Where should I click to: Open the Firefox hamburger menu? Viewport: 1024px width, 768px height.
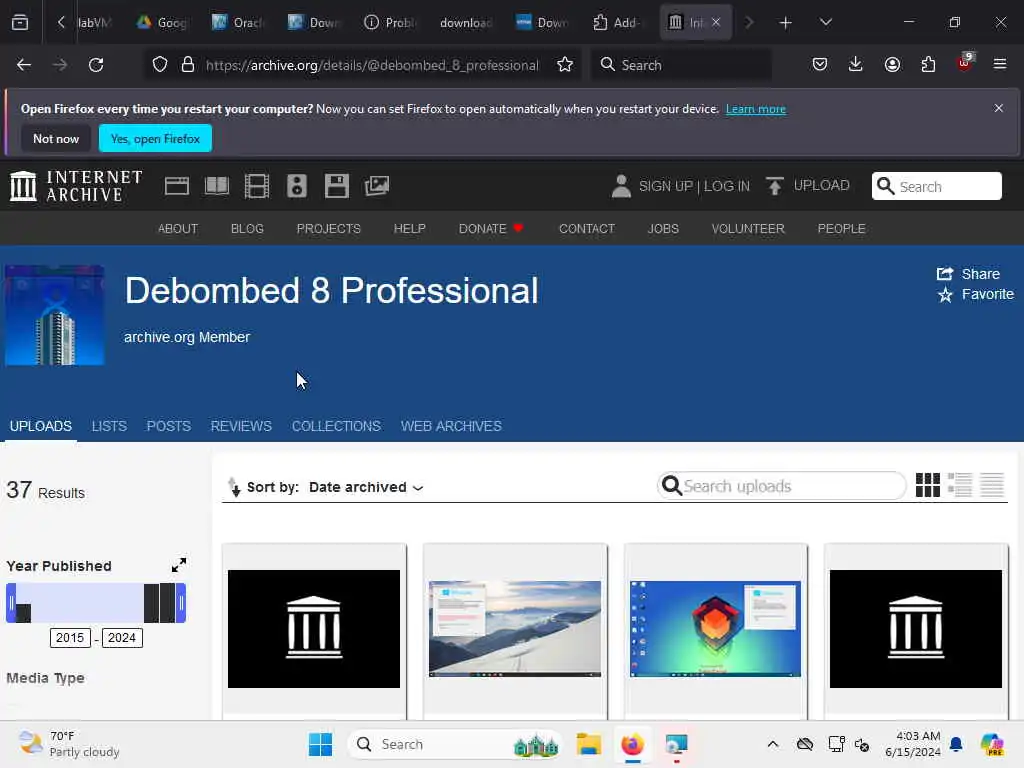(1000, 64)
